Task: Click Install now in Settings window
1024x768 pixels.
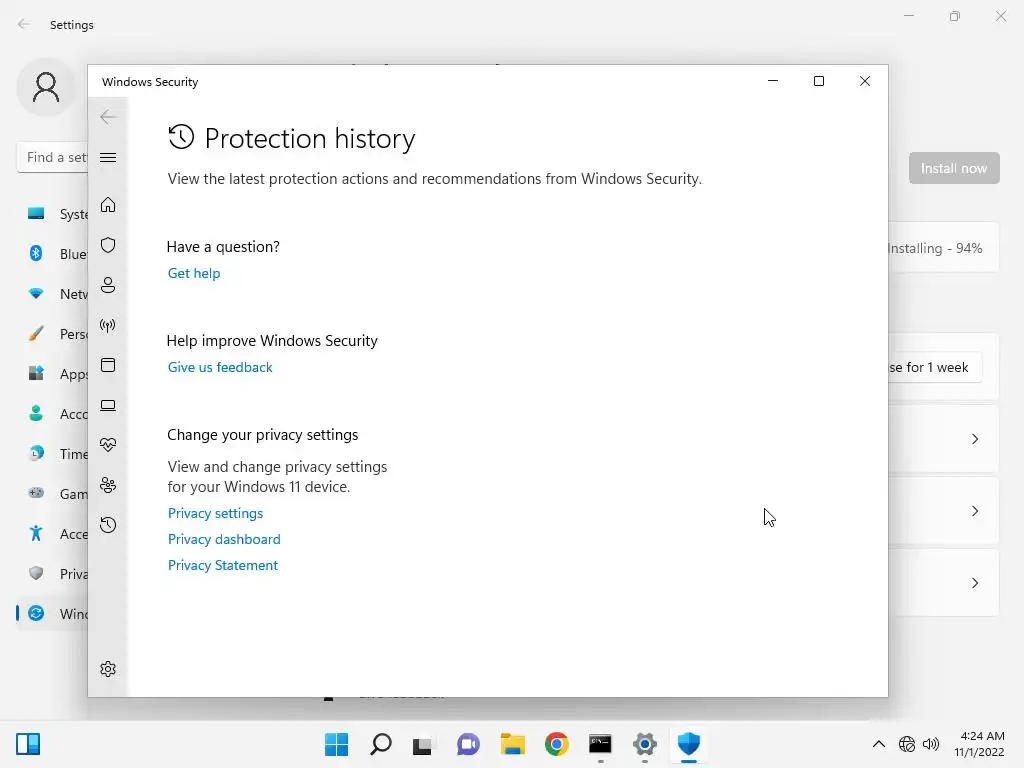Action: point(953,168)
